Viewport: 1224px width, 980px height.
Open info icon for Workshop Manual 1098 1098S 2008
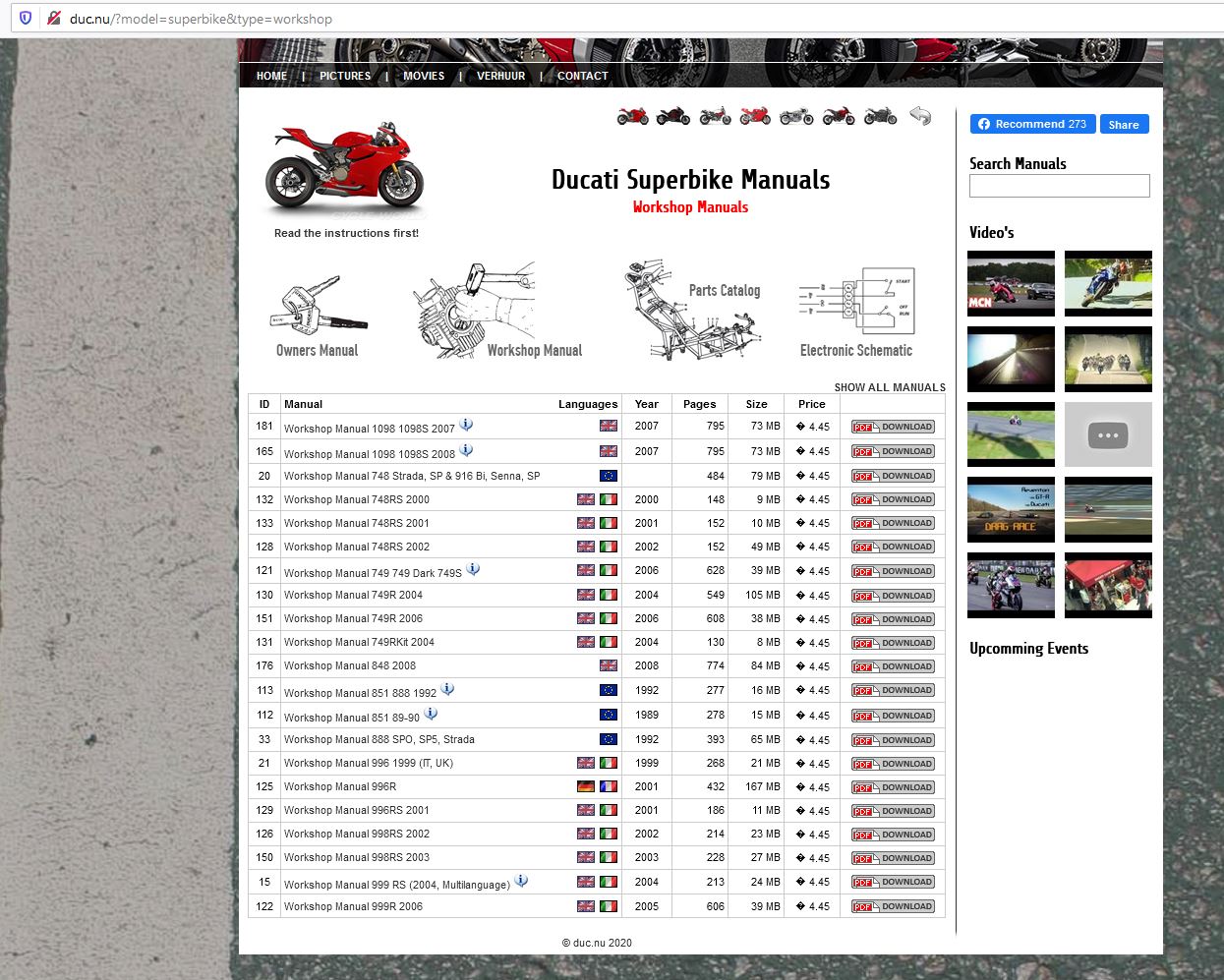tap(466, 450)
